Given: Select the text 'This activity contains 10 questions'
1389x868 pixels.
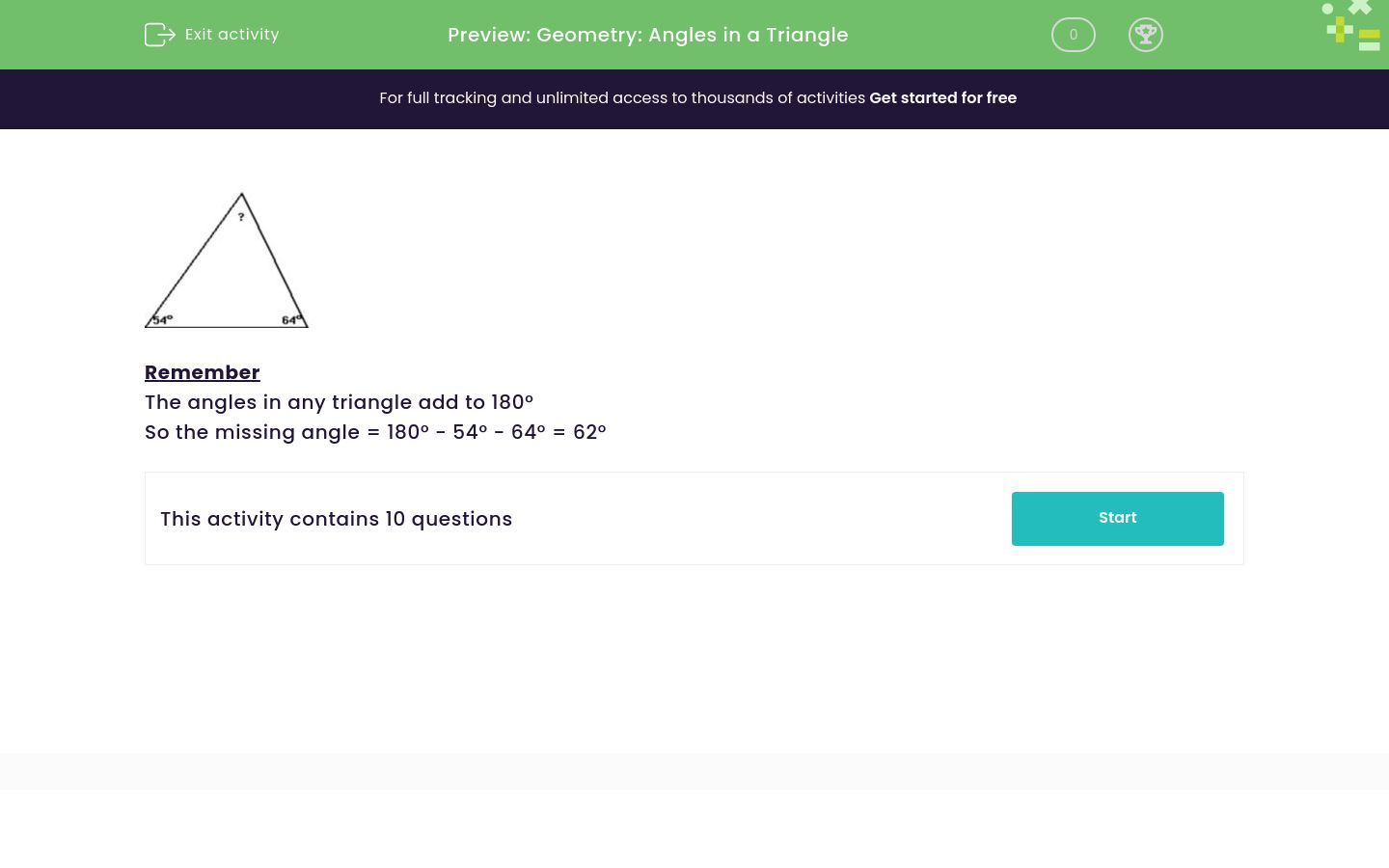Looking at the screenshot, I should [336, 519].
